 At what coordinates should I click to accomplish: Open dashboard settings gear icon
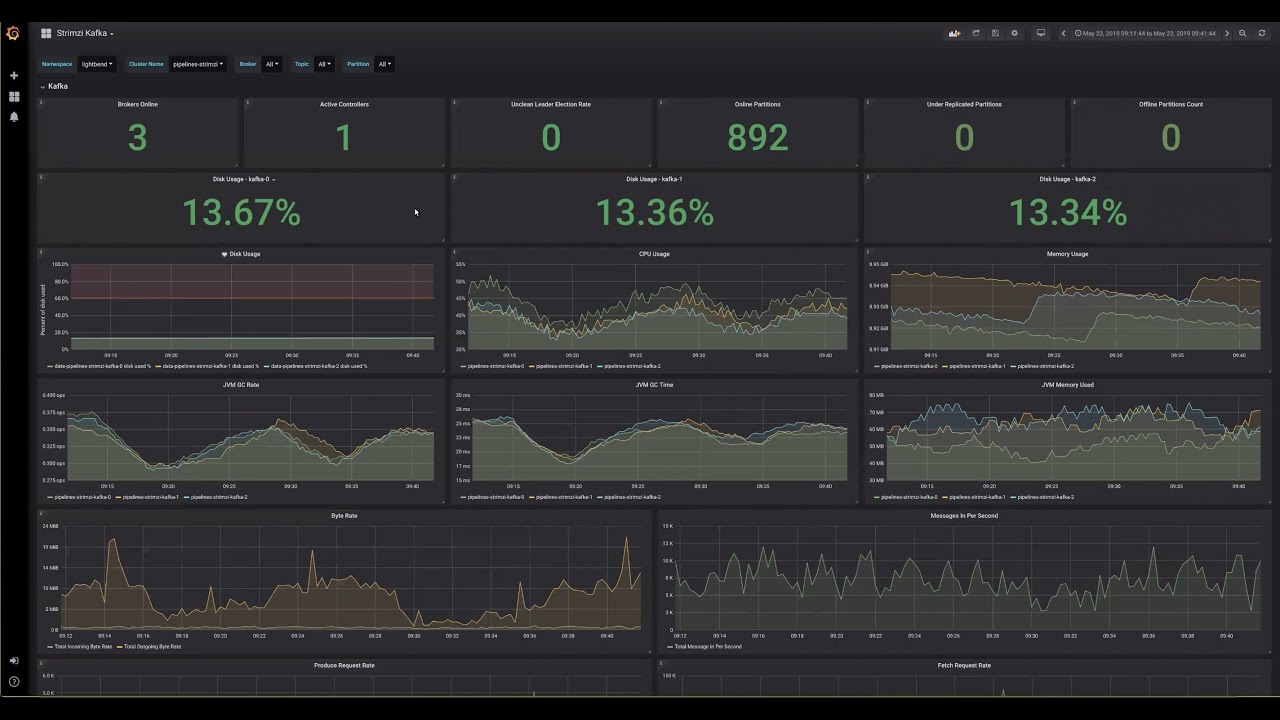point(1014,33)
